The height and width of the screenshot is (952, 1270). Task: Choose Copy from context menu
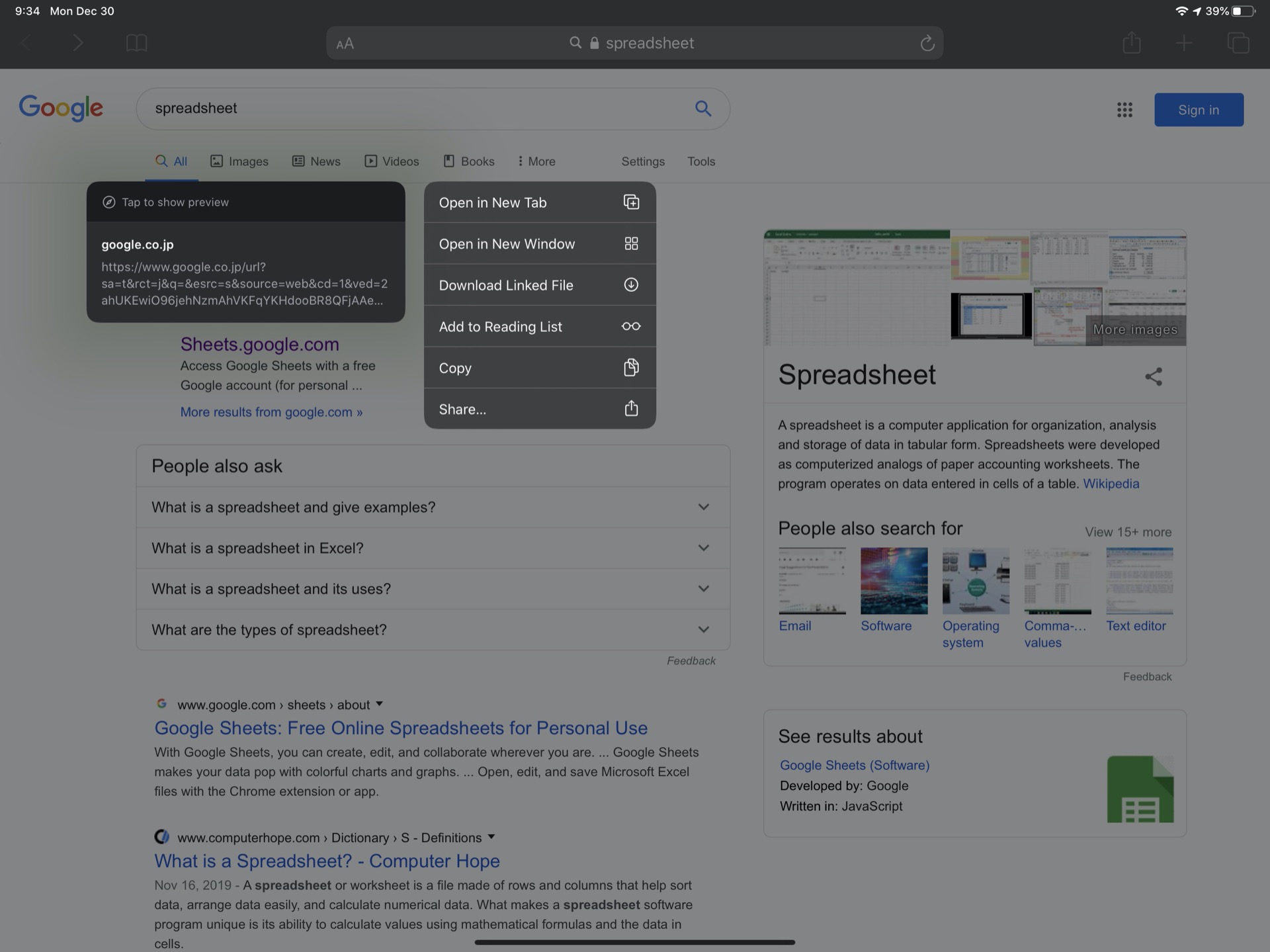pyautogui.click(x=540, y=368)
